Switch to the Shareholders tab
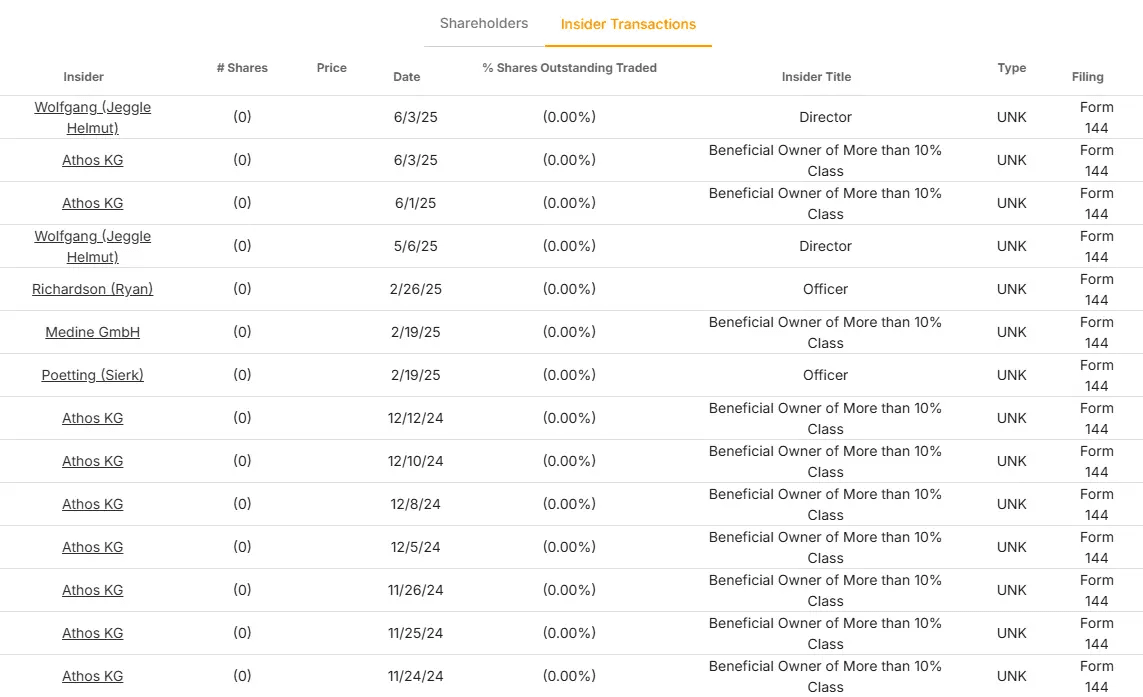This screenshot has height=697, width=1143. click(483, 23)
